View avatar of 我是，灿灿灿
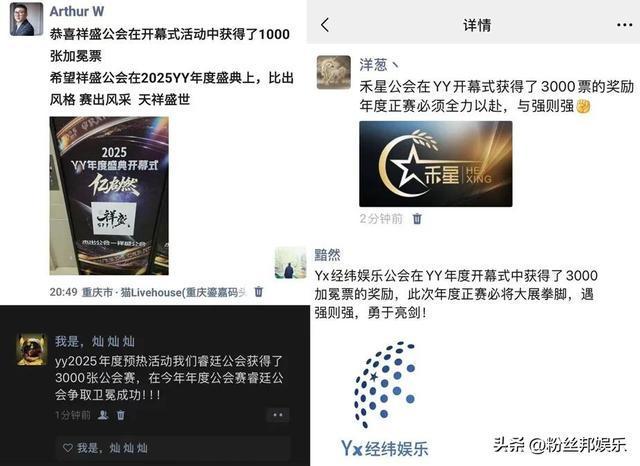The width and height of the screenshot is (640, 466). 31,349
